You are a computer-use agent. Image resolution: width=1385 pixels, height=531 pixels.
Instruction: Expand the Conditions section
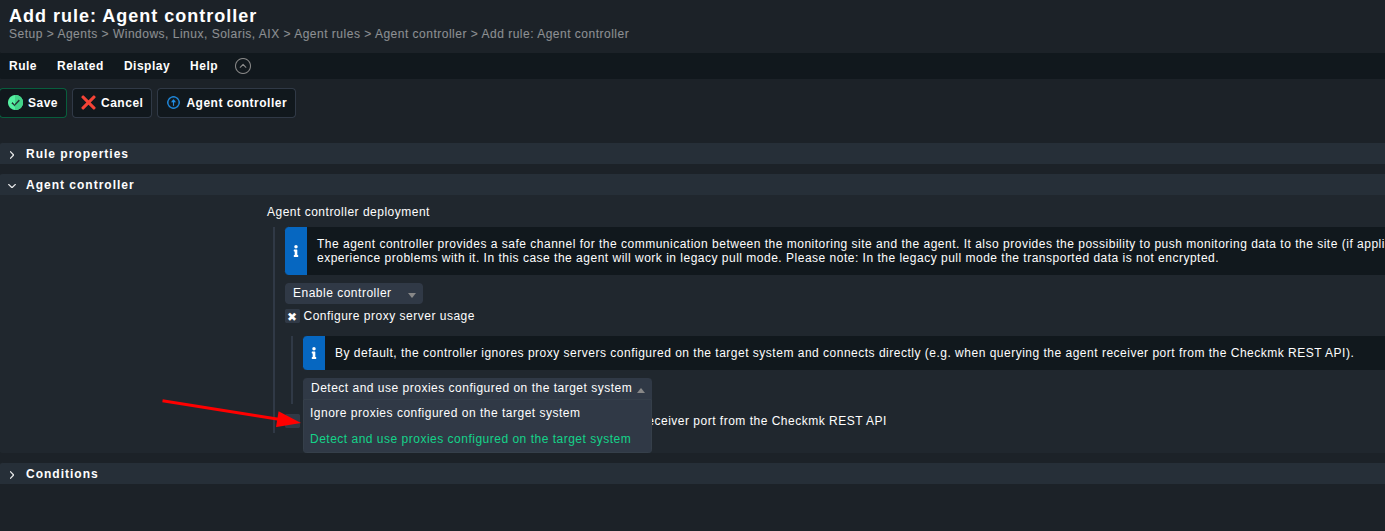[x=12, y=474]
